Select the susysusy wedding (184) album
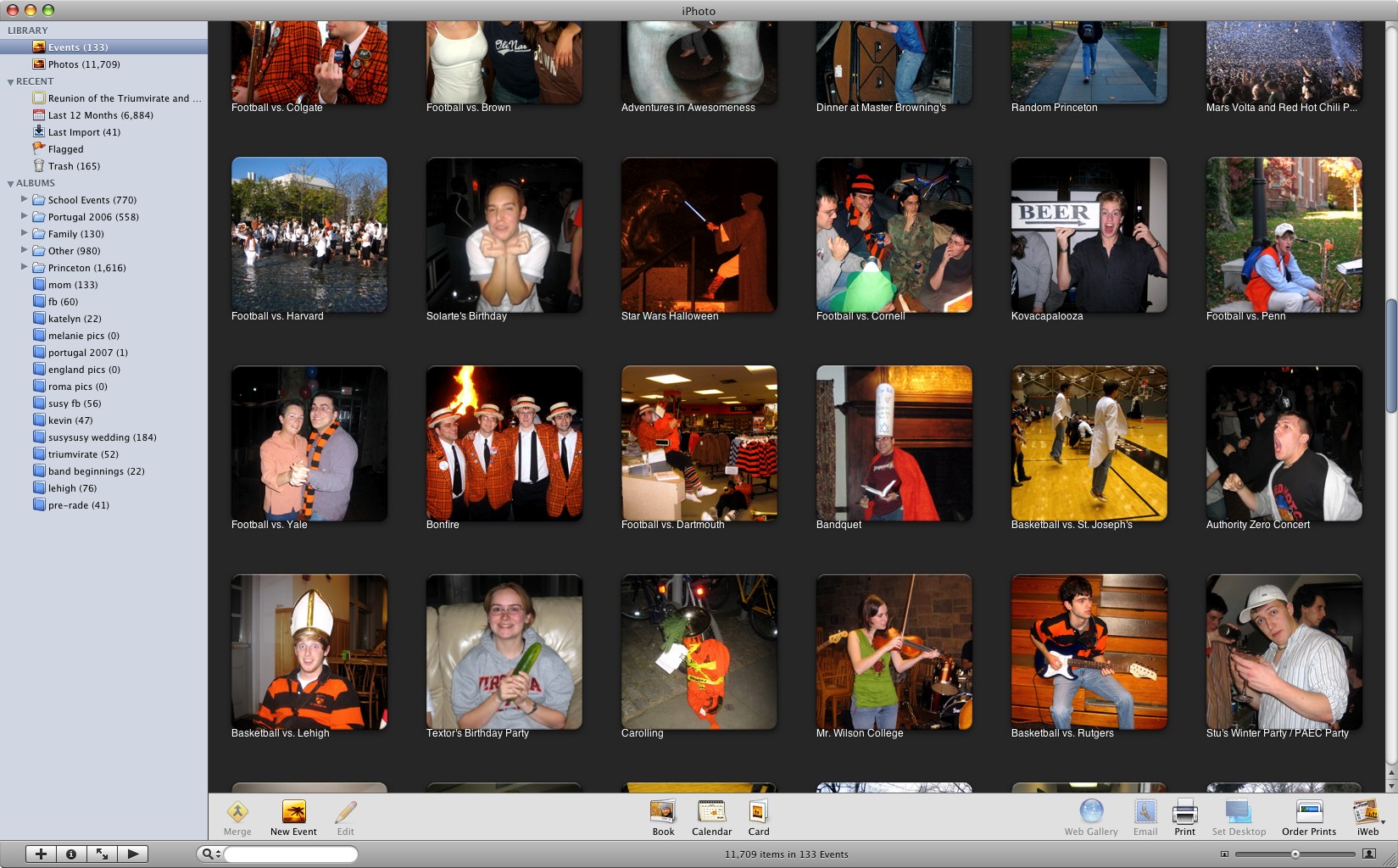Image resolution: width=1398 pixels, height=868 pixels. tap(103, 437)
